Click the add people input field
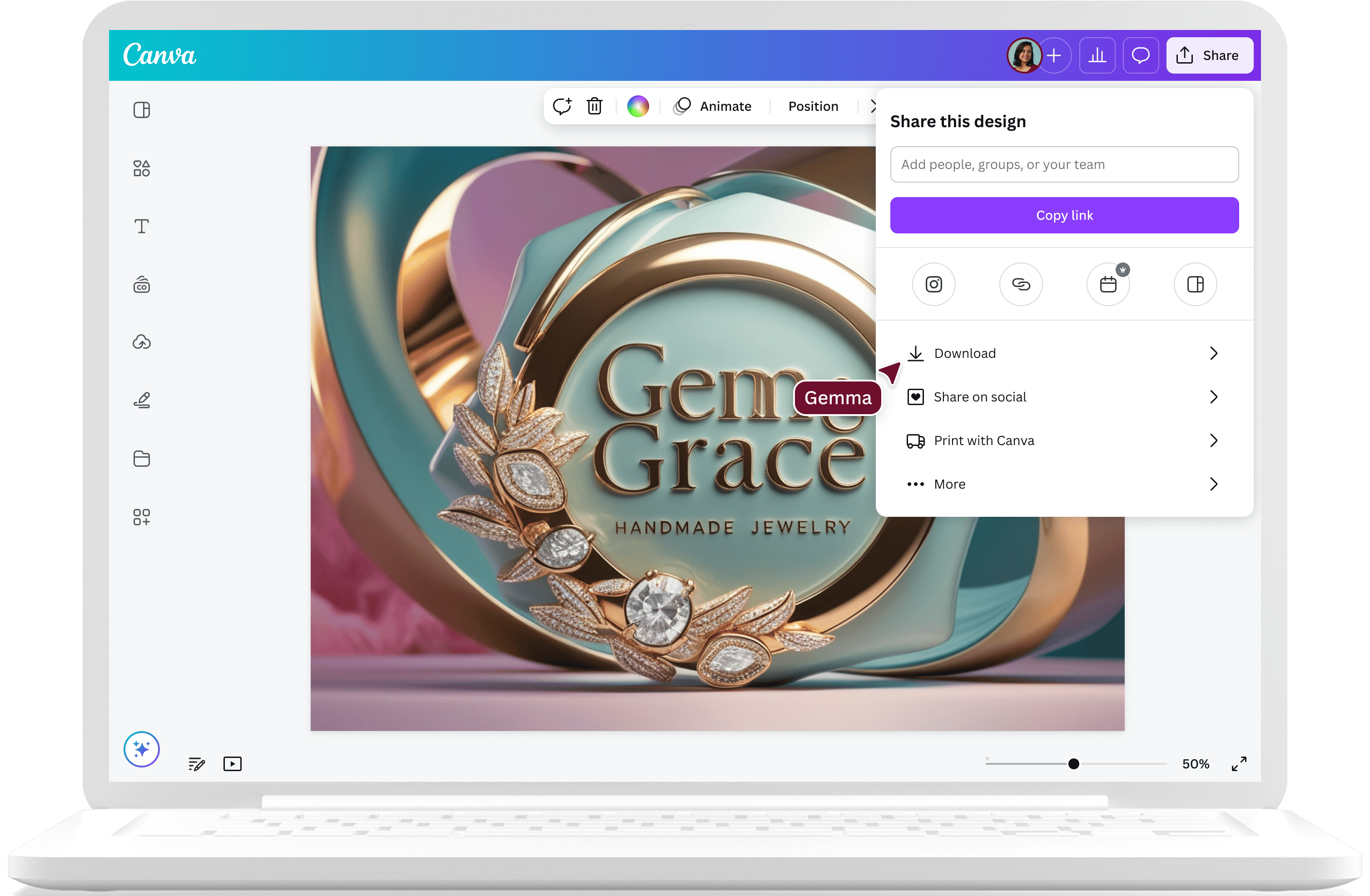The image size is (1370, 896). point(1064,164)
